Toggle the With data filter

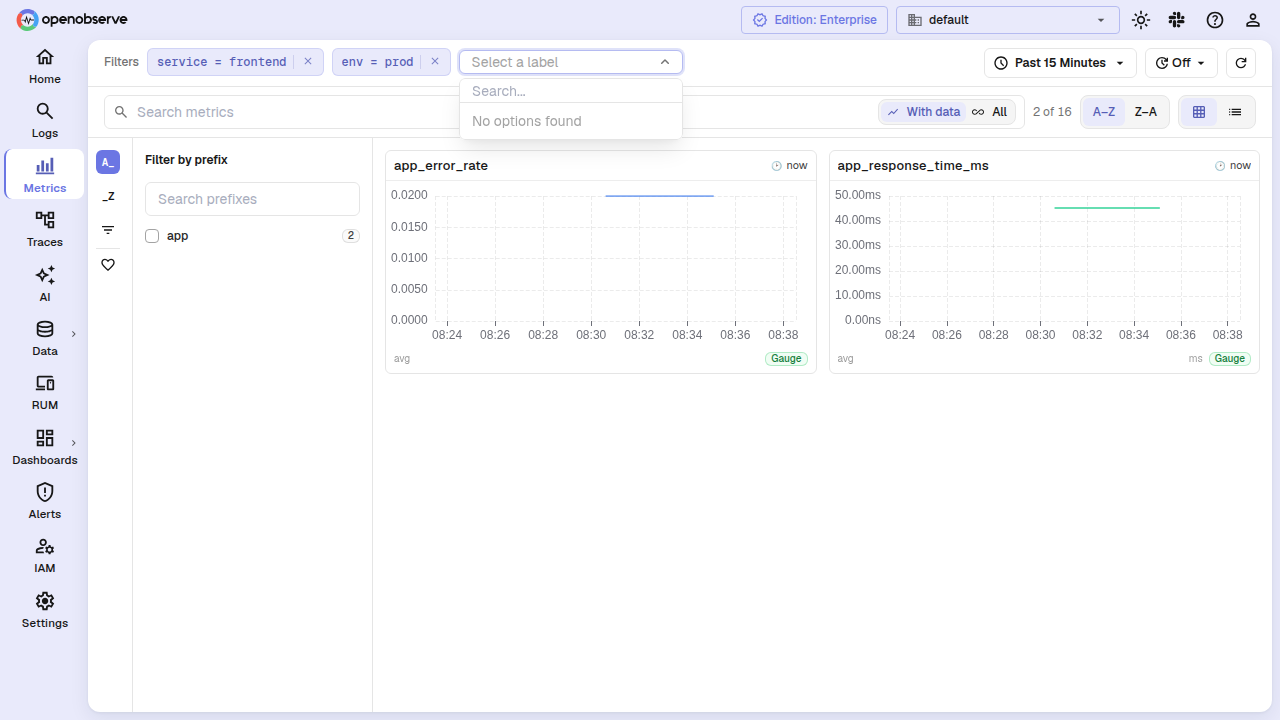coord(923,112)
